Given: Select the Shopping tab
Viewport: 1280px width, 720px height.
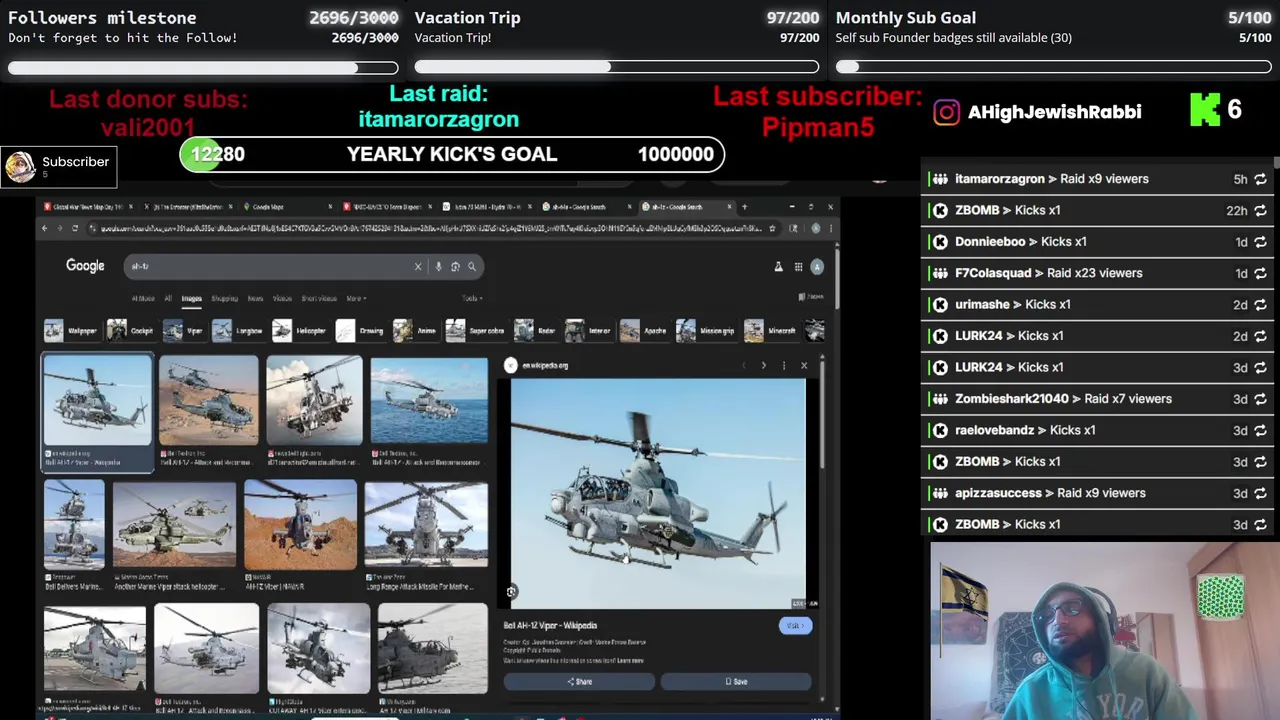Looking at the screenshot, I should [224, 298].
